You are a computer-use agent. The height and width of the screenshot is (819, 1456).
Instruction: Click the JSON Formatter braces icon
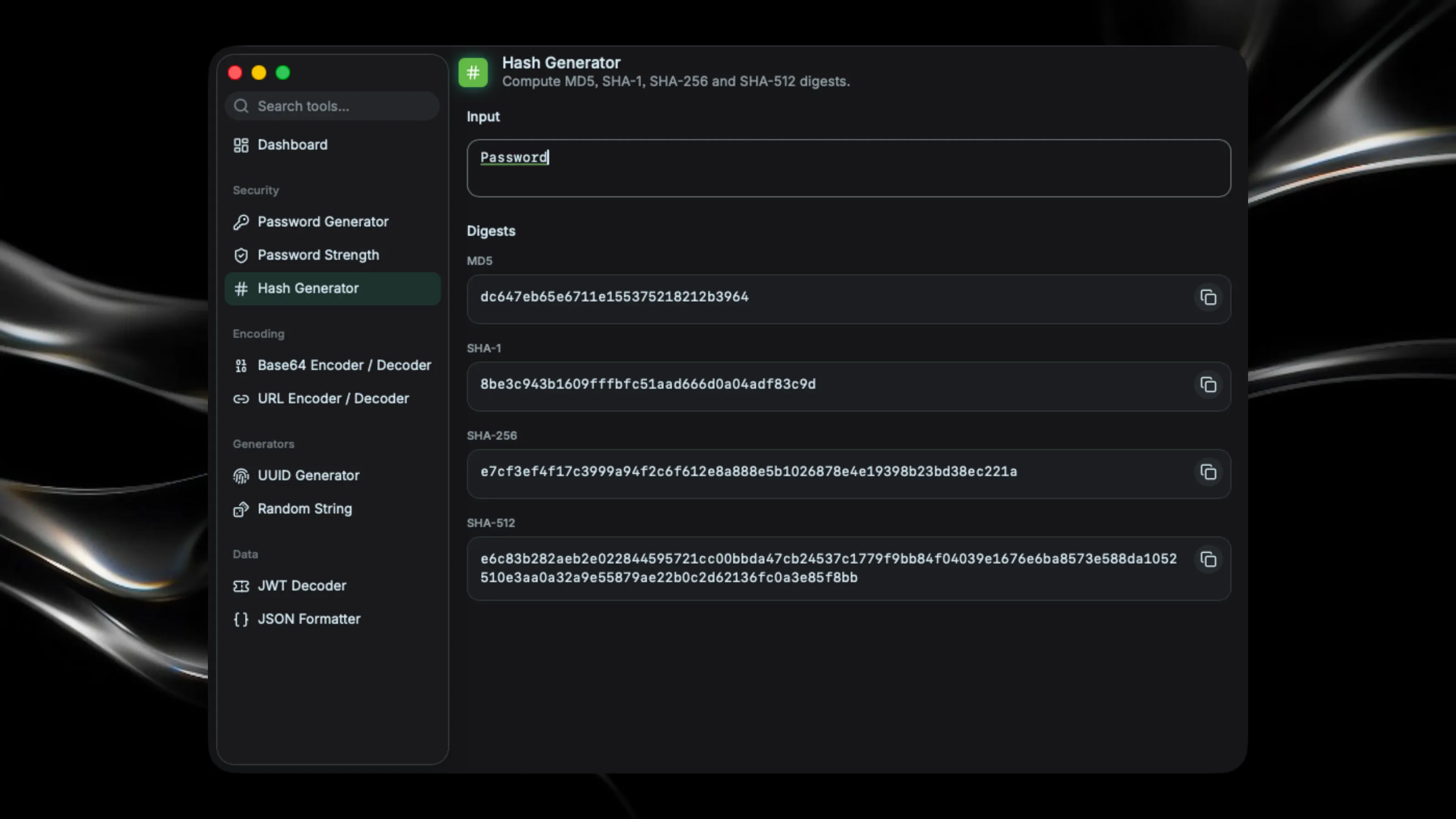click(241, 619)
